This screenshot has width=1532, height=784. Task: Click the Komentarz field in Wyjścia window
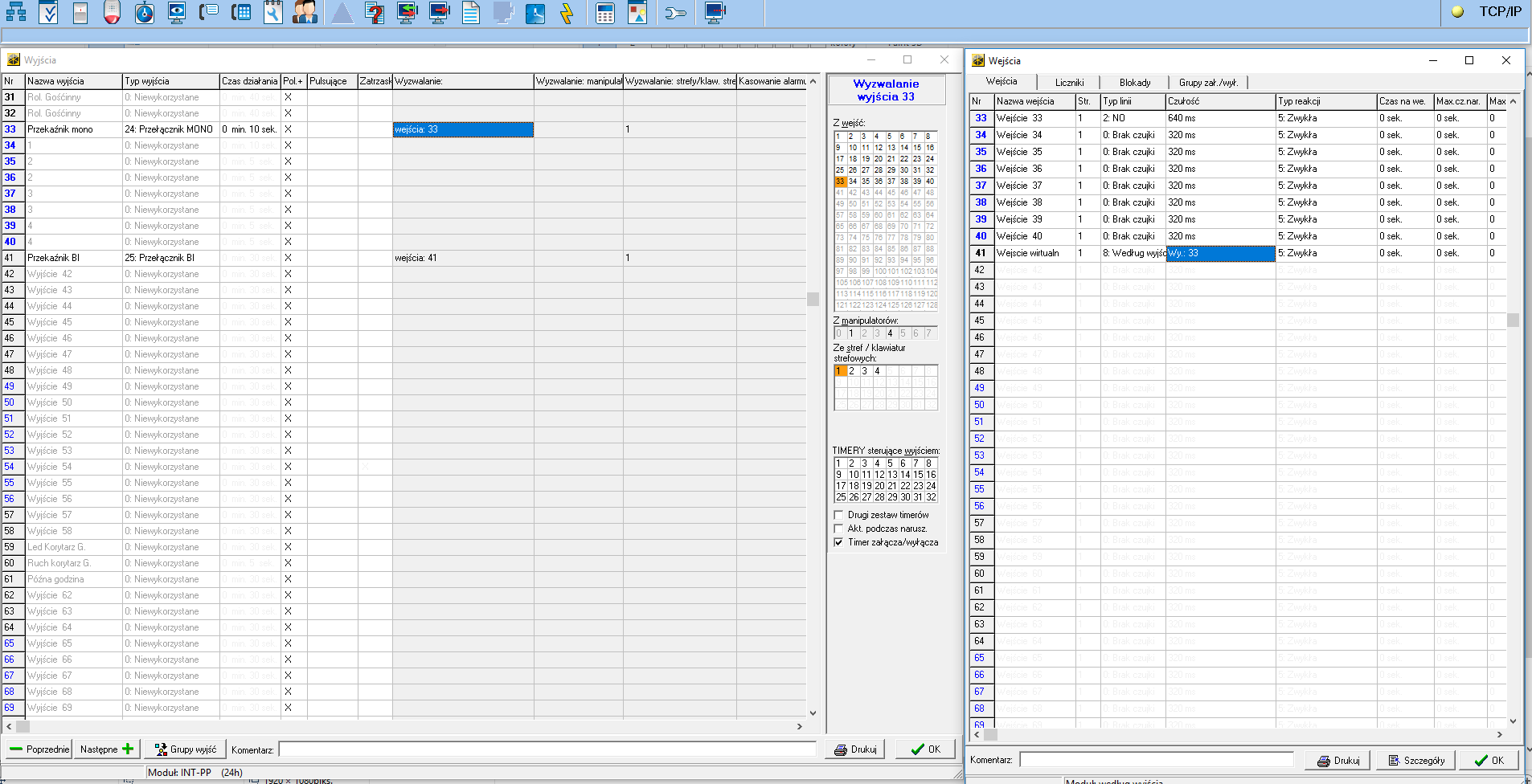[547, 749]
